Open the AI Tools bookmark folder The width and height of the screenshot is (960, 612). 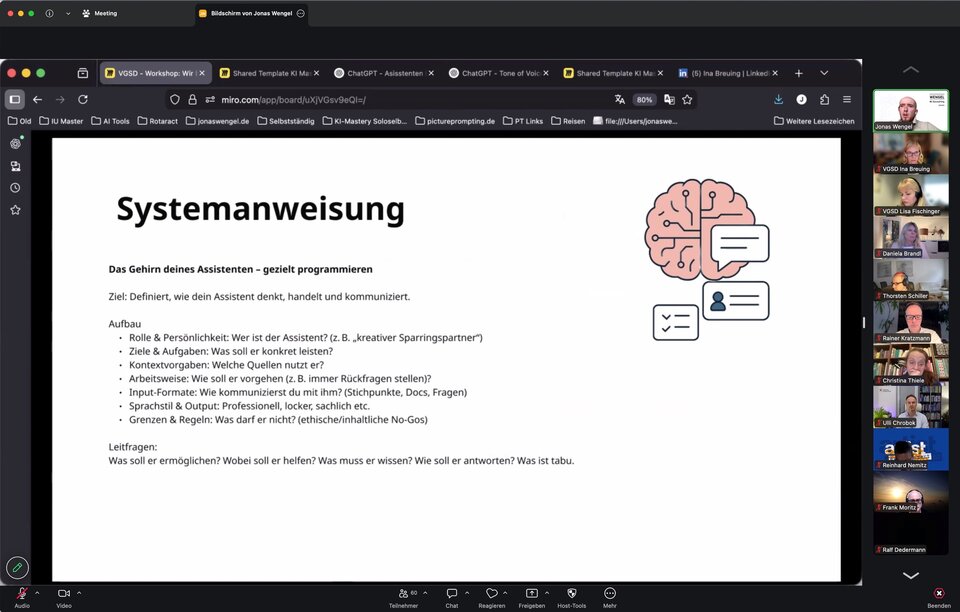coord(110,121)
